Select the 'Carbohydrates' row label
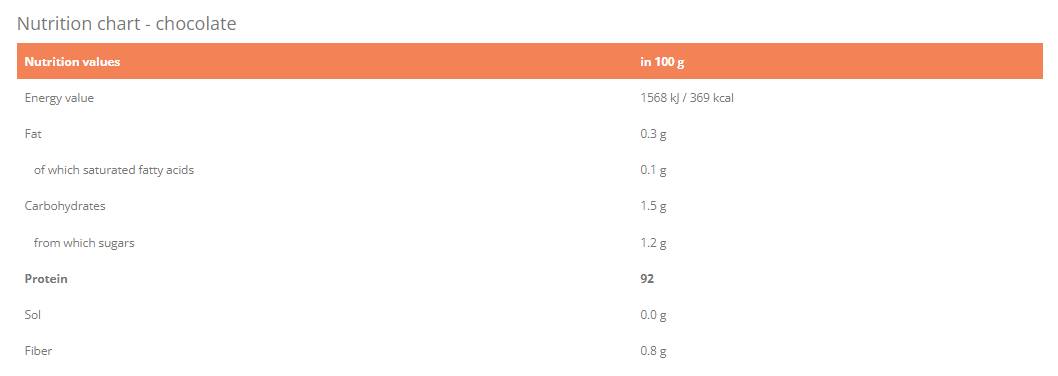Screen dimensions: 1058x376 click(65, 206)
